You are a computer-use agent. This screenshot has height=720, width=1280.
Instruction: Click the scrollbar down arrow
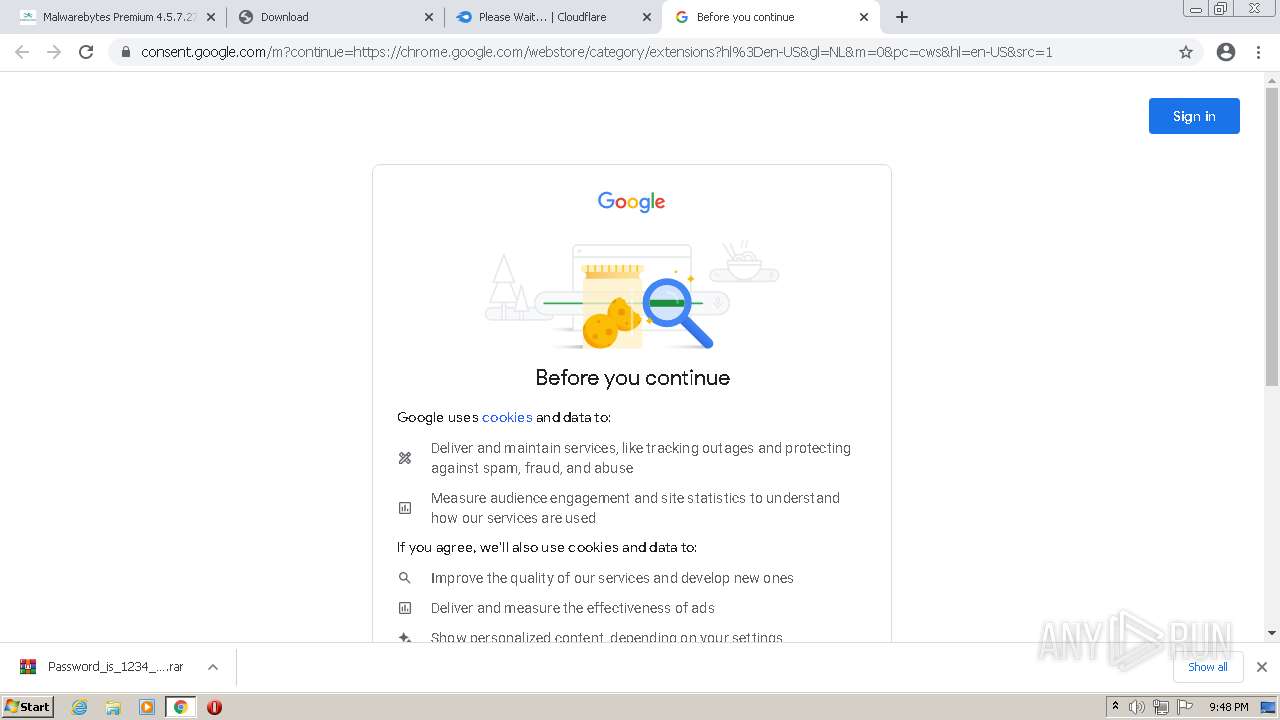tap(1272, 632)
